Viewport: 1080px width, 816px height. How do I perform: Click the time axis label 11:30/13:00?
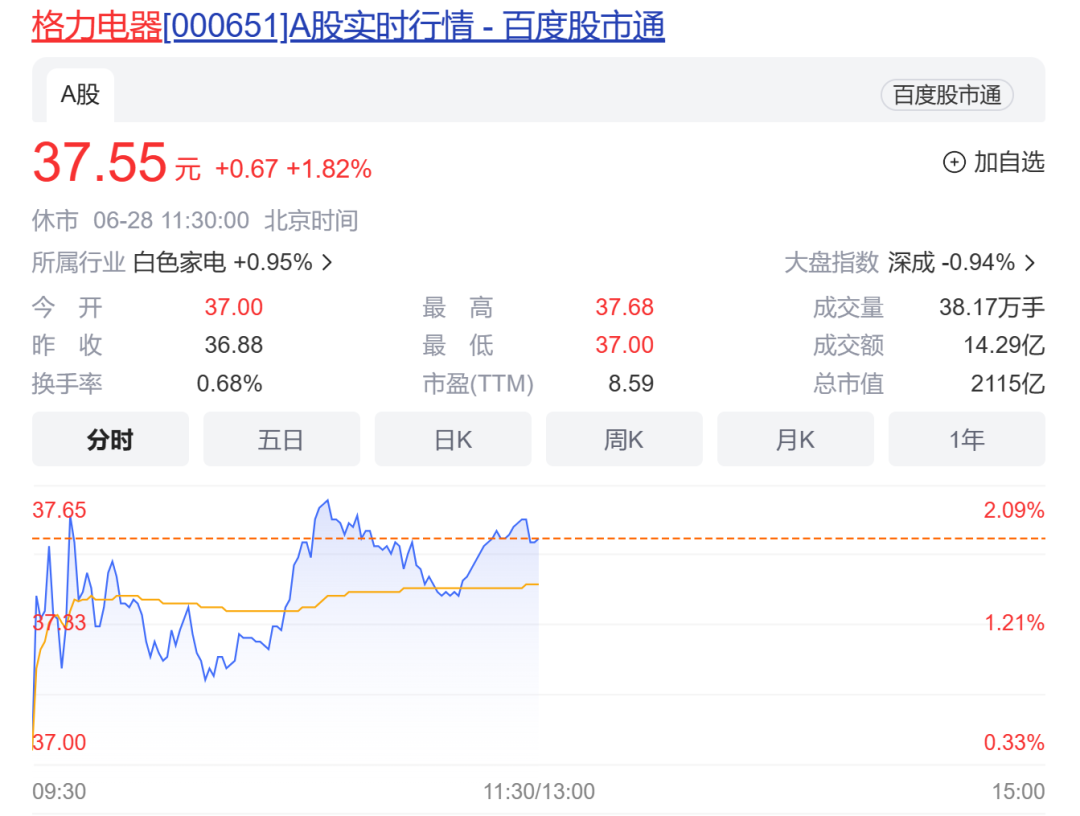click(x=539, y=791)
